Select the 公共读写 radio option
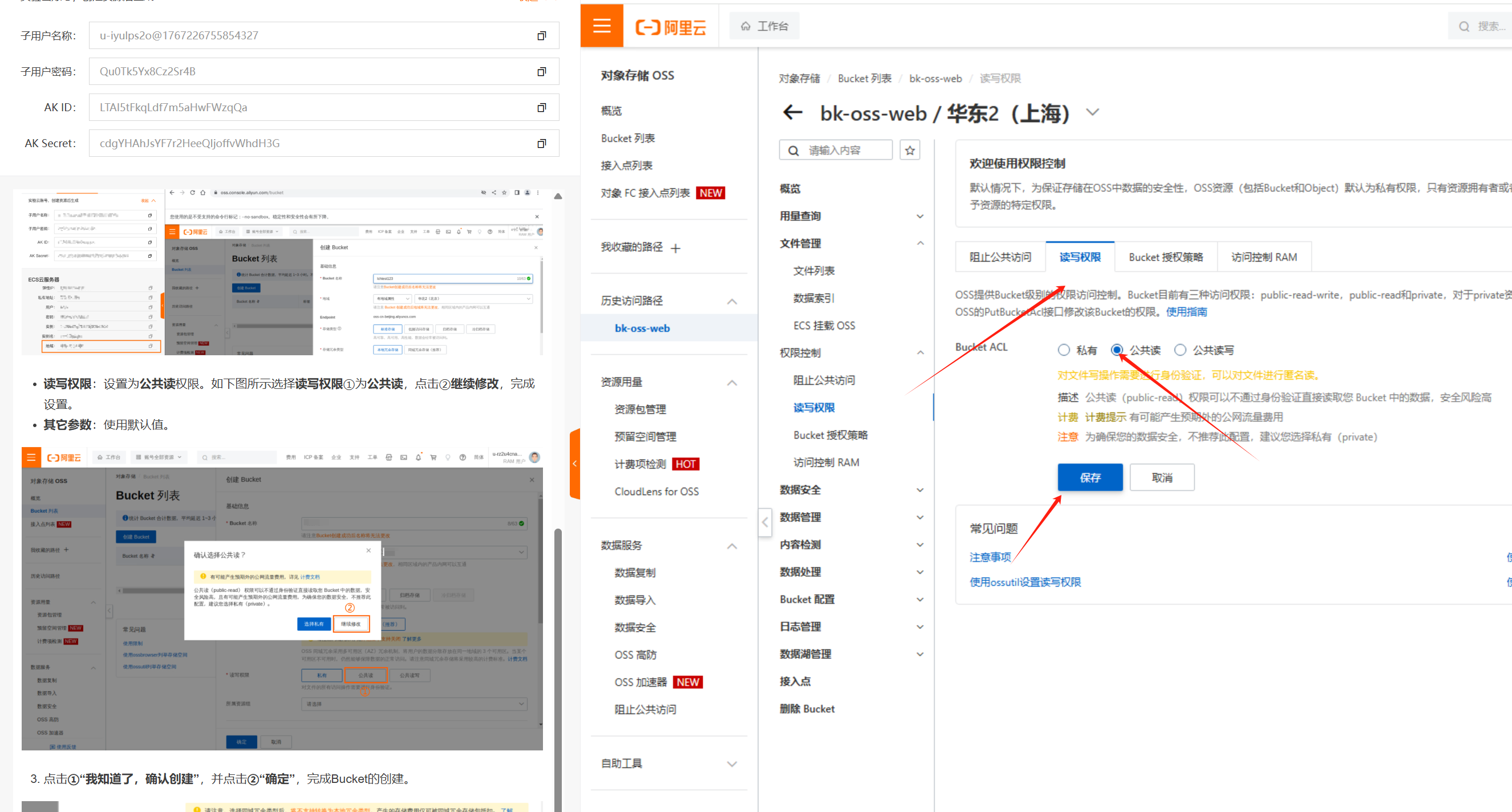 (1180, 350)
